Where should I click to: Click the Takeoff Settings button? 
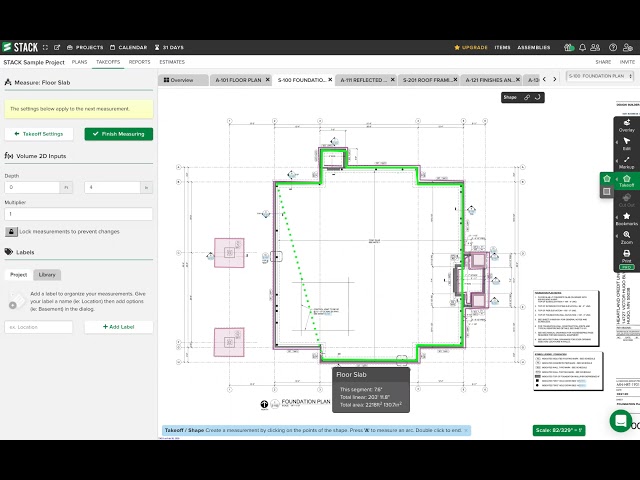[x=39, y=134]
